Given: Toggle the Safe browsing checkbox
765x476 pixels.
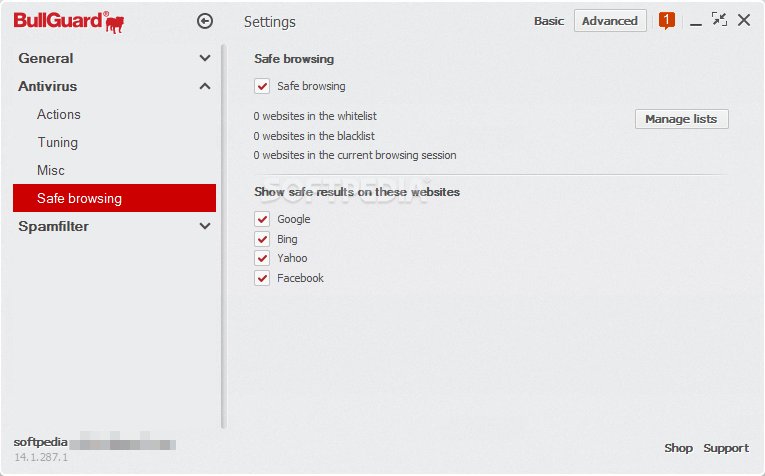Looking at the screenshot, I should pos(262,86).
